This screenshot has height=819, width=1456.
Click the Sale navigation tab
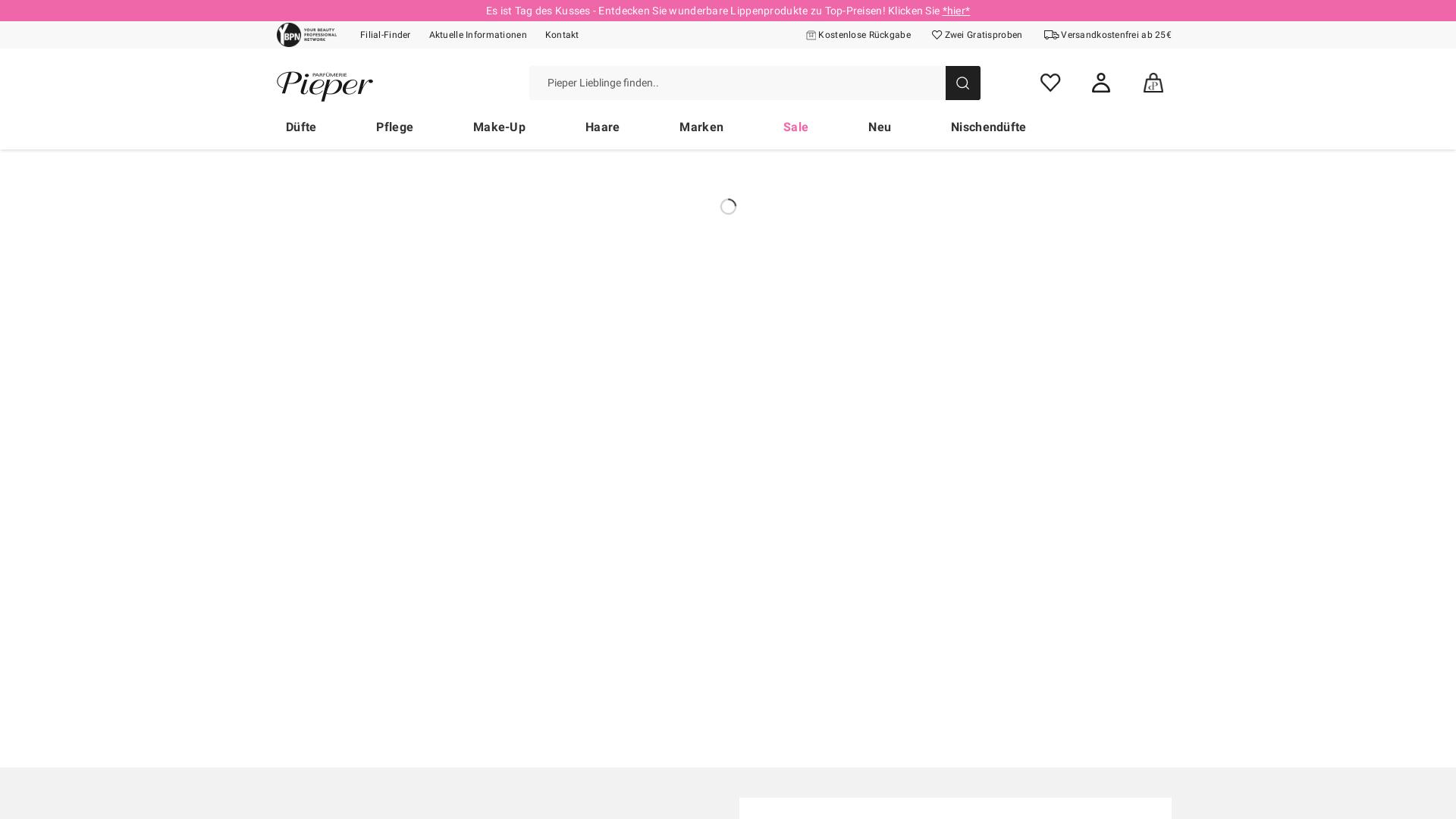click(x=796, y=127)
